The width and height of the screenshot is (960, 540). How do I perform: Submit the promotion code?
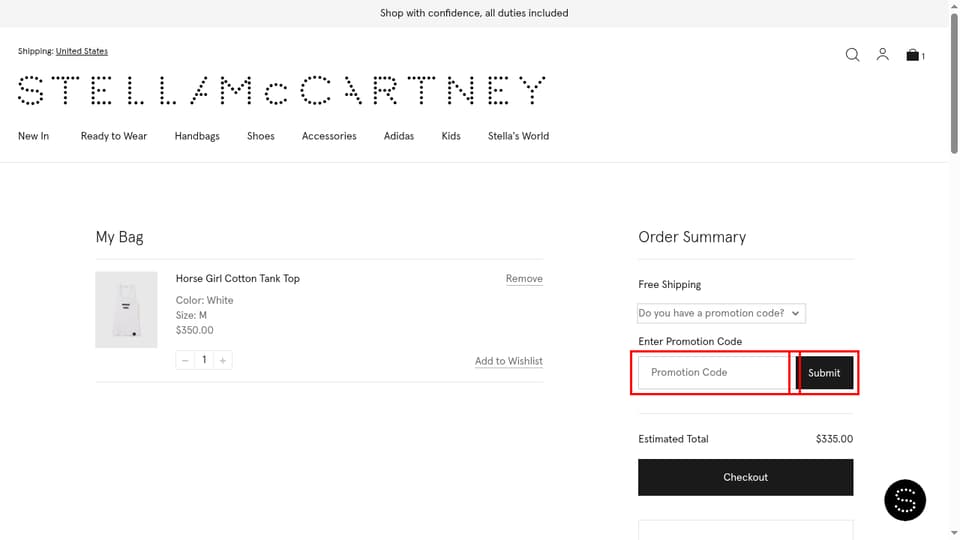tap(824, 373)
